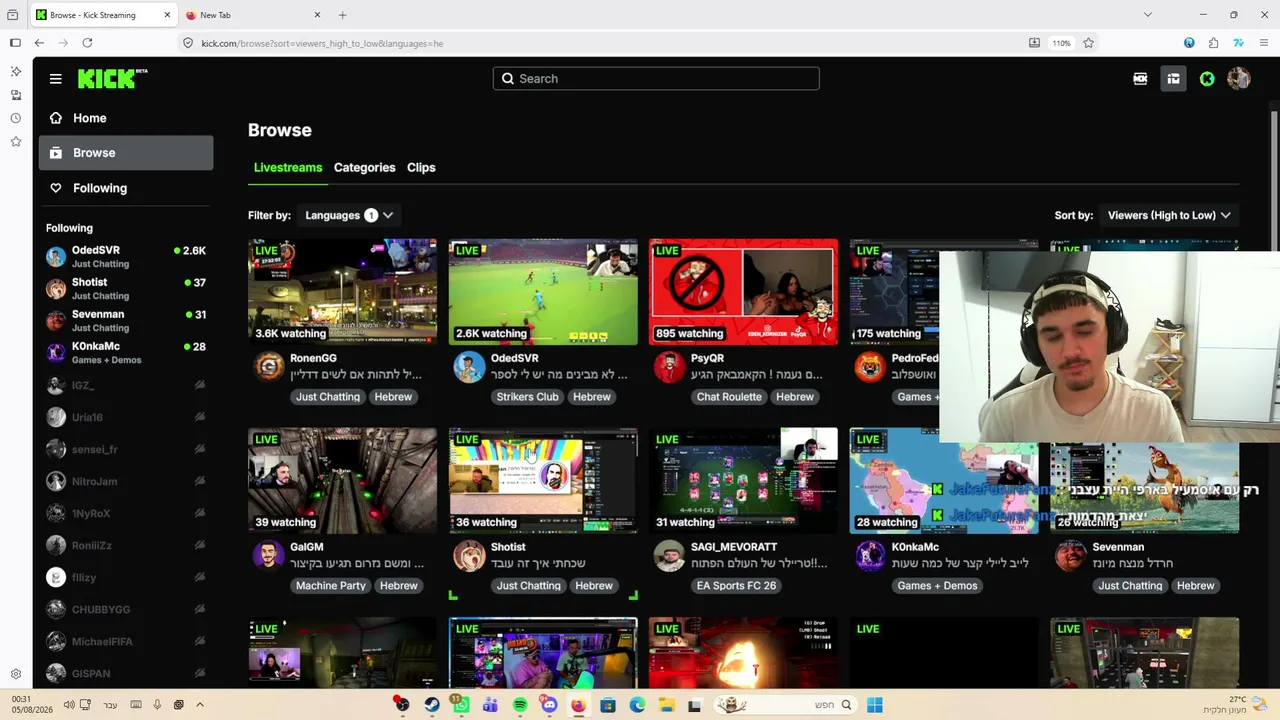The width and height of the screenshot is (1280, 720).
Task: Click the EA Sports FC 26 tag
Action: tap(736, 586)
